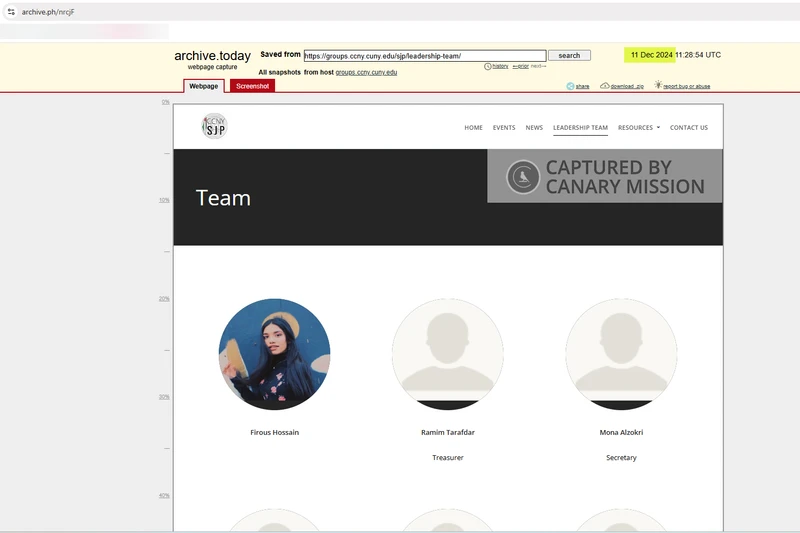800x533 pixels.
Task: Jump to the 40% page position marker
Action: tap(164, 496)
